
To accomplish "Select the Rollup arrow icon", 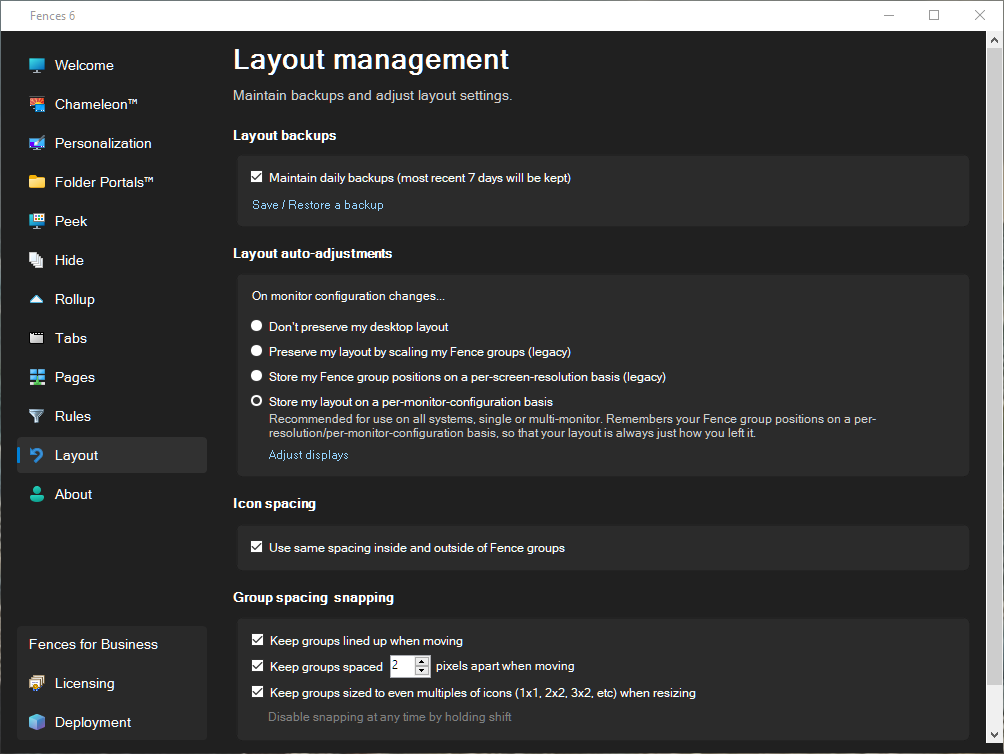I will tap(37, 299).
